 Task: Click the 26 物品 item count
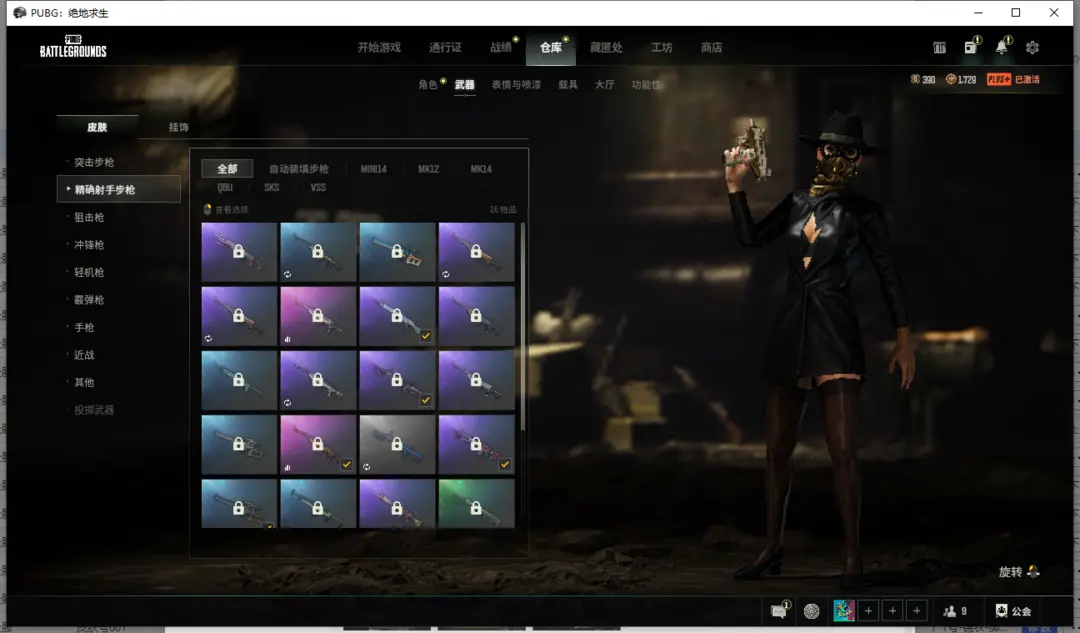point(503,209)
